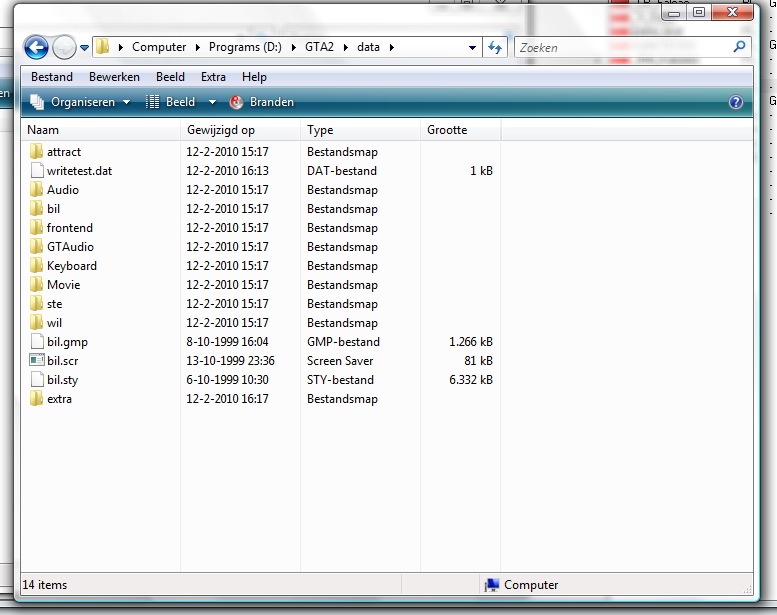Open the Extra menu
This screenshot has width=777, height=615.
213,77
